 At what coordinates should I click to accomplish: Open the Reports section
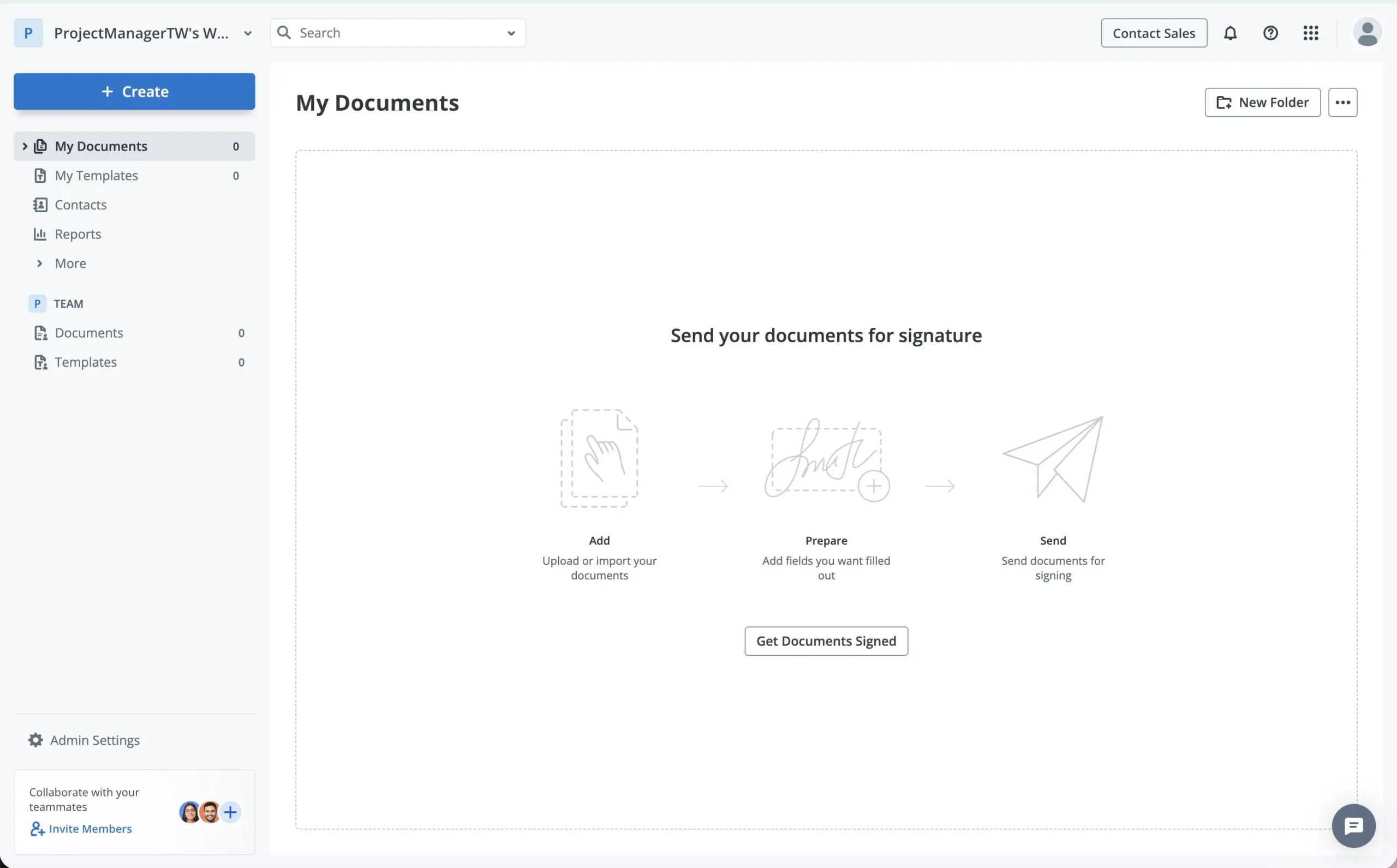77,234
